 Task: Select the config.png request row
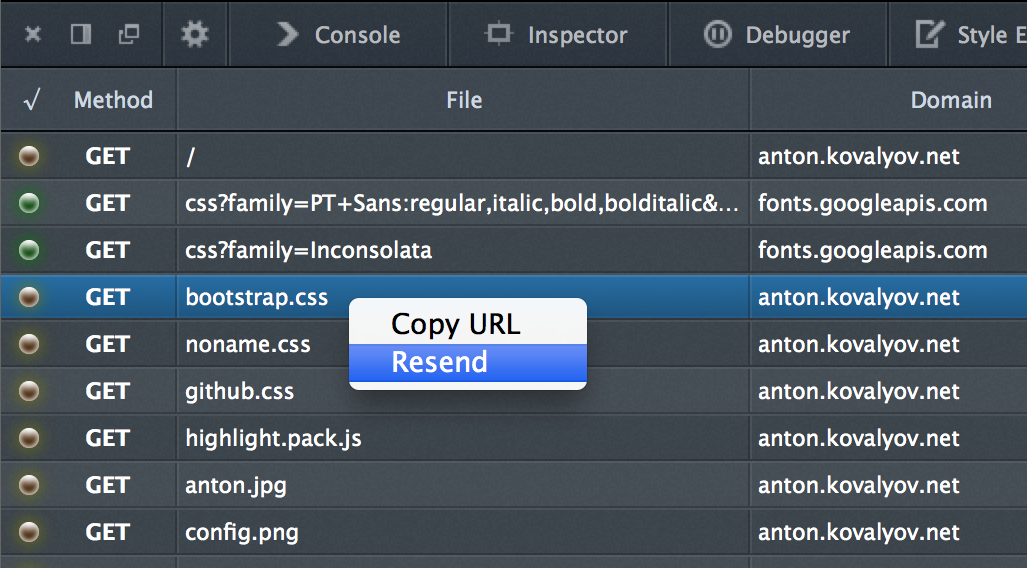[x=241, y=532]
